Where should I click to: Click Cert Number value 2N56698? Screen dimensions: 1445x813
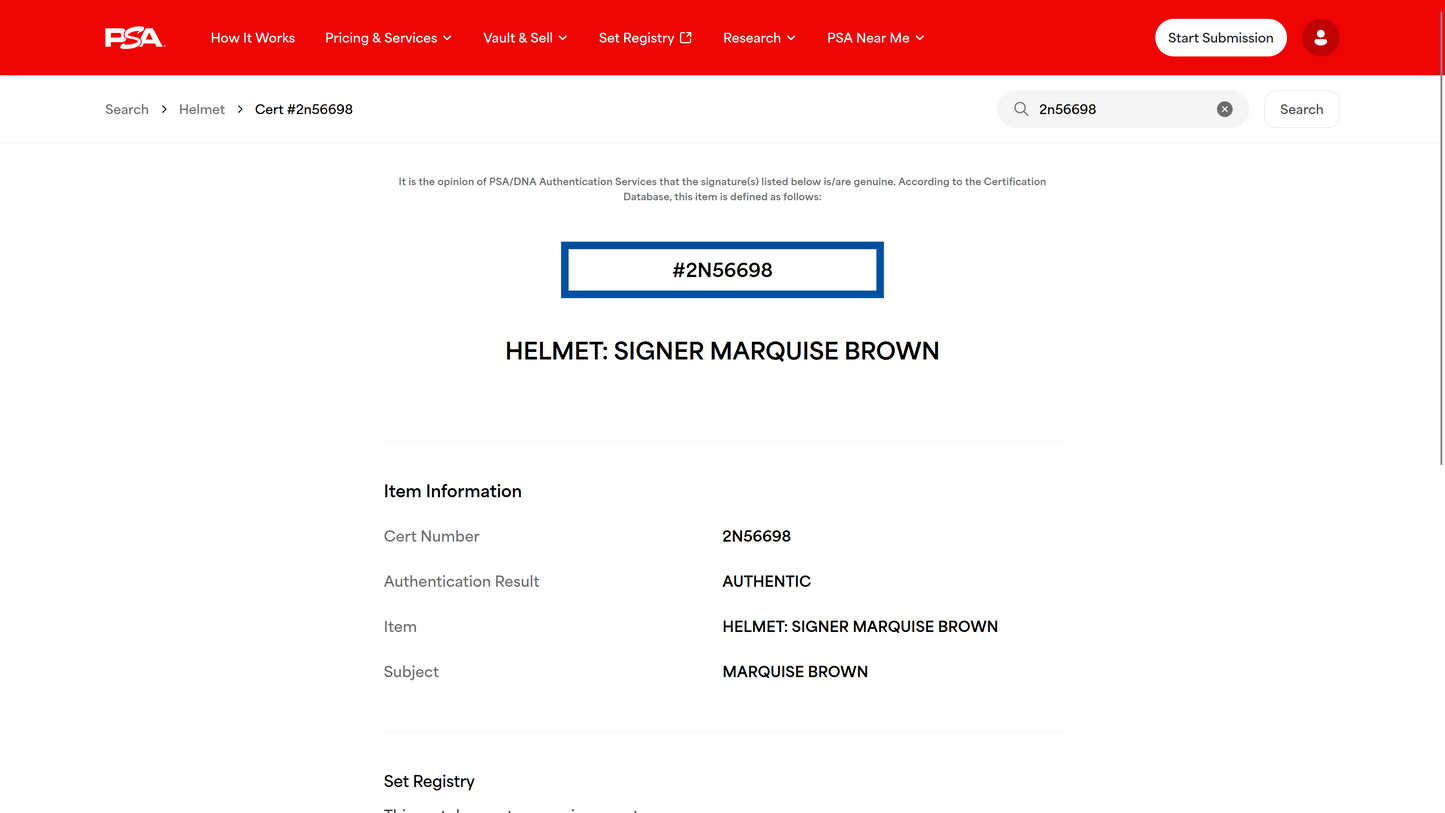click(757, 536)
